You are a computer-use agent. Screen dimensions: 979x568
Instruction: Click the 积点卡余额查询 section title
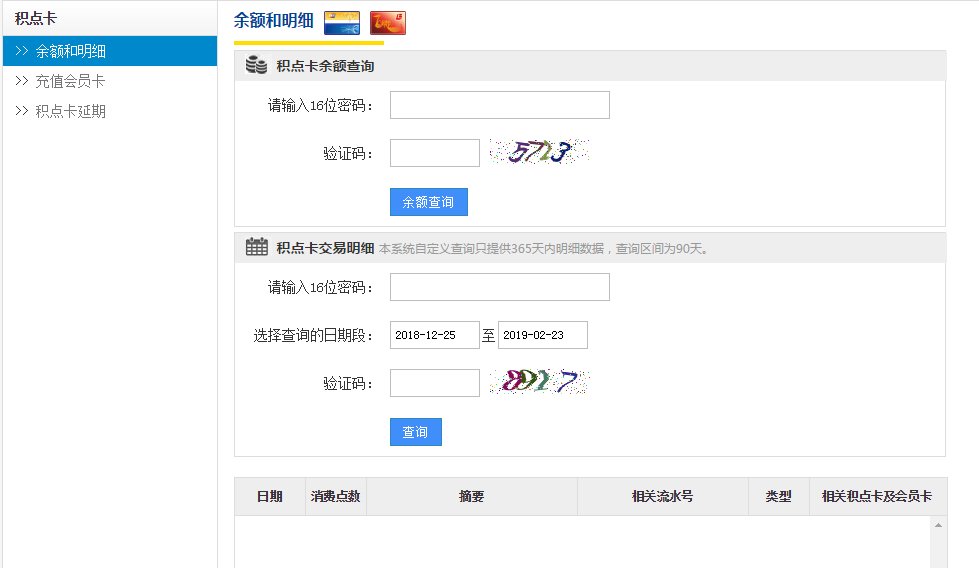click(x=325, y=66)
